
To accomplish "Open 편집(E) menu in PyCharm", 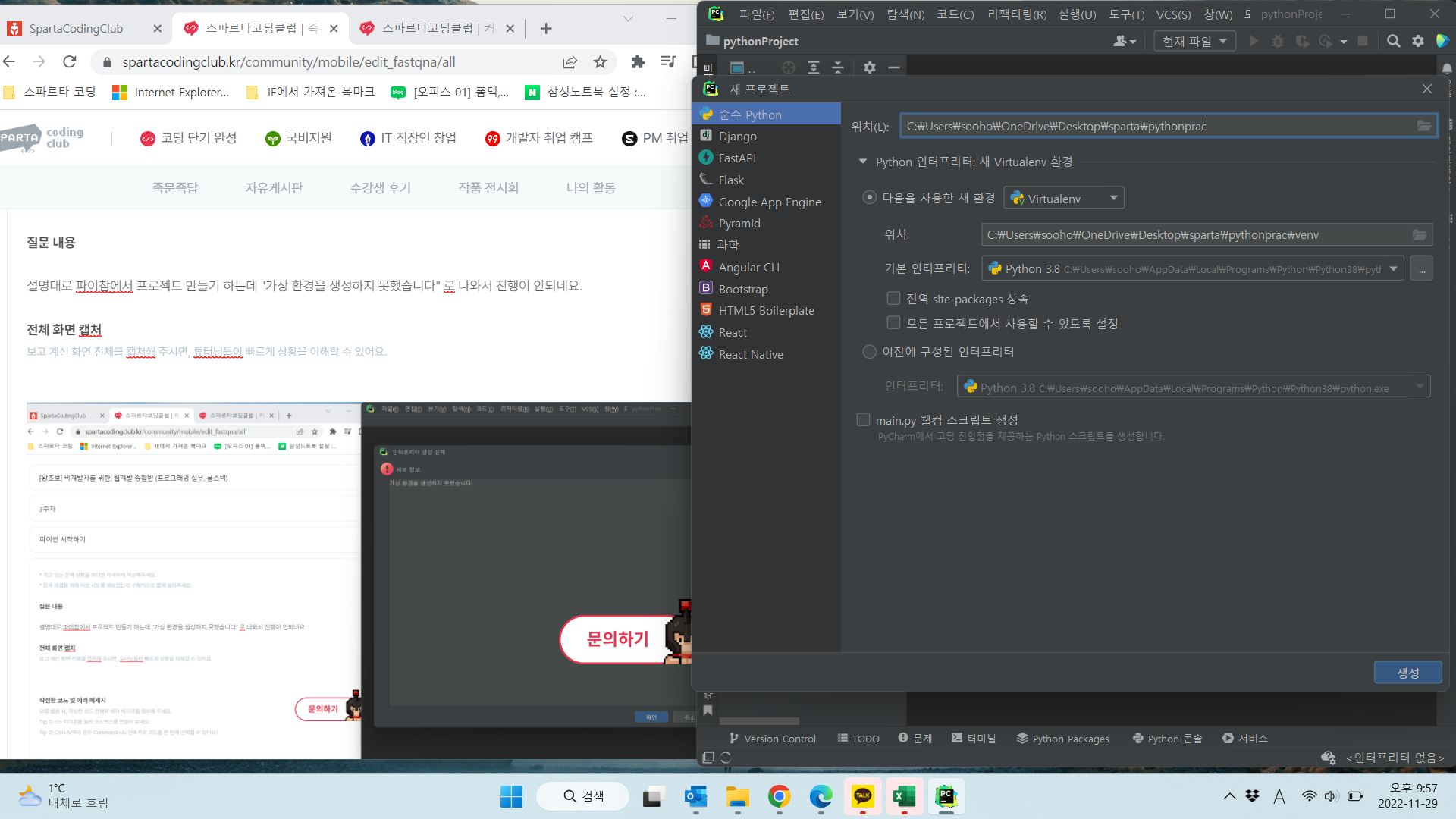I will click(805, 14).
